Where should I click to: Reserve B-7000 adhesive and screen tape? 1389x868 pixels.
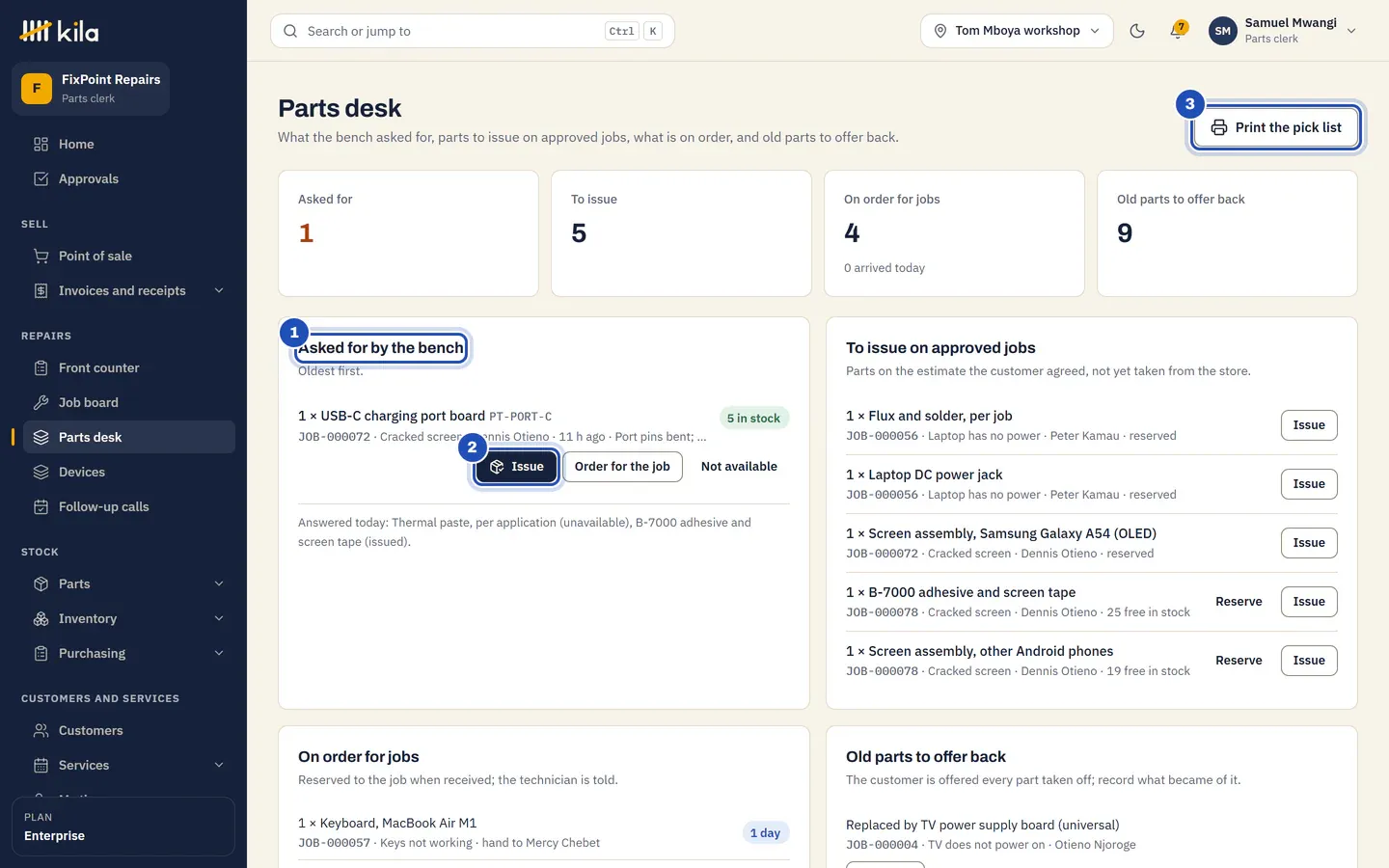pyautogui.click(x=1239, y=602)
